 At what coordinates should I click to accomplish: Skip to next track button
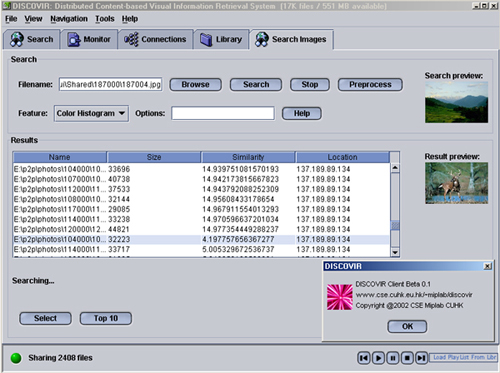pos(421,358)
